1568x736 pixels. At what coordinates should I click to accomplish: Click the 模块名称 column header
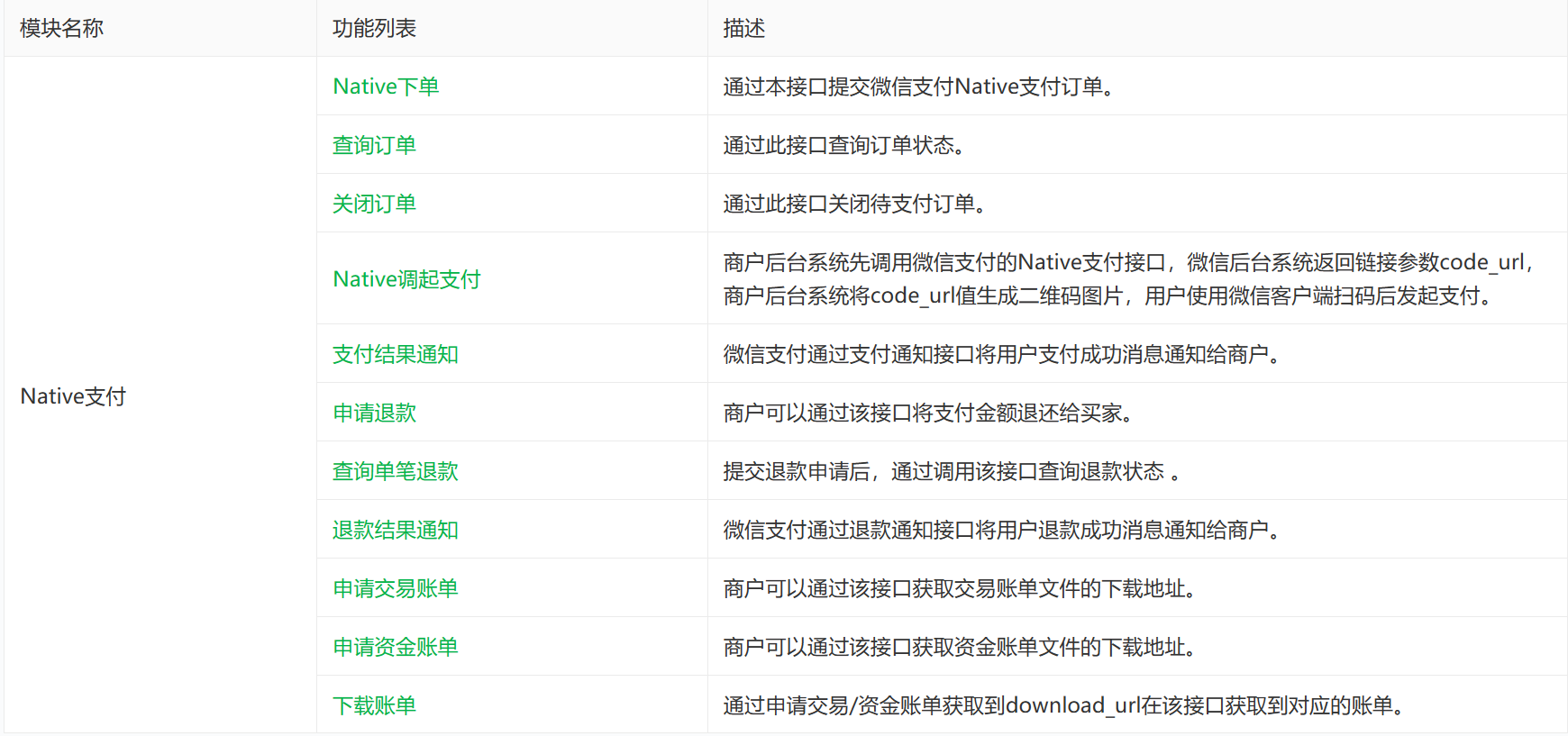pos(62,29)
